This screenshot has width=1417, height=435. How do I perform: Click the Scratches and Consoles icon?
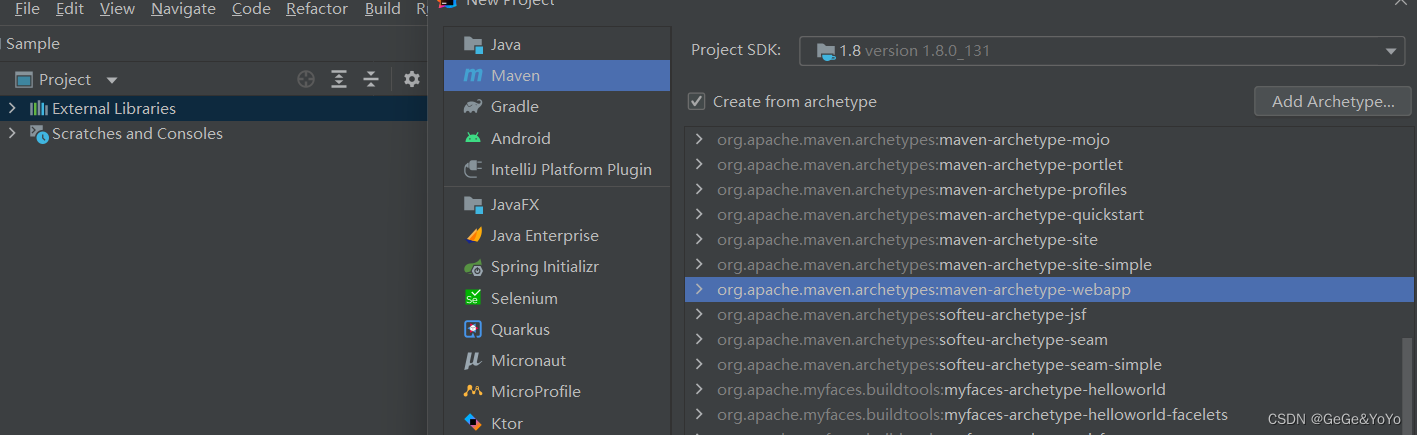click(x=39, y=134)
